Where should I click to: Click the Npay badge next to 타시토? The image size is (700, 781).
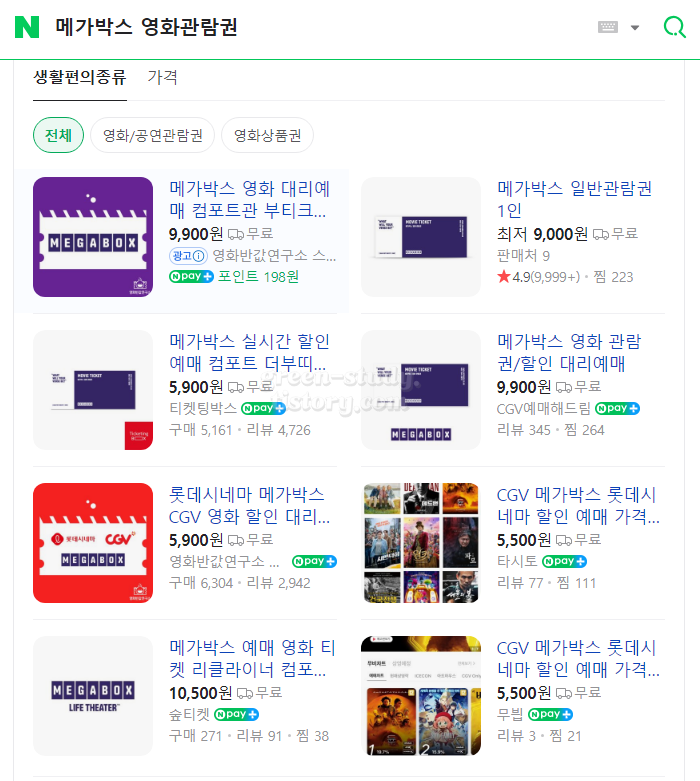coord(564,561)
